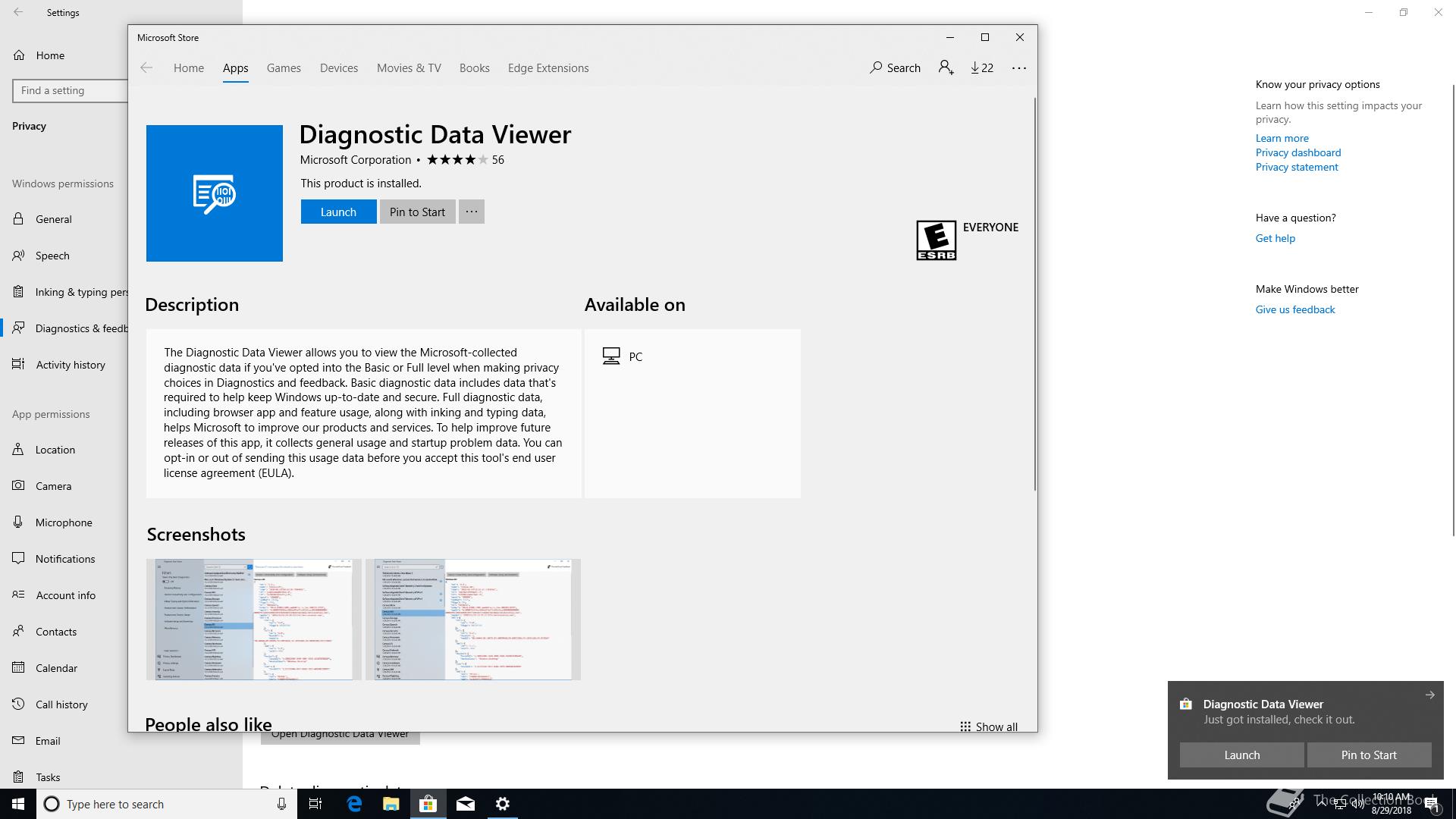The width and height of the screenshot is (1456, 819).
Task: Open downloads and updates (22)
Action: [982, 67]
